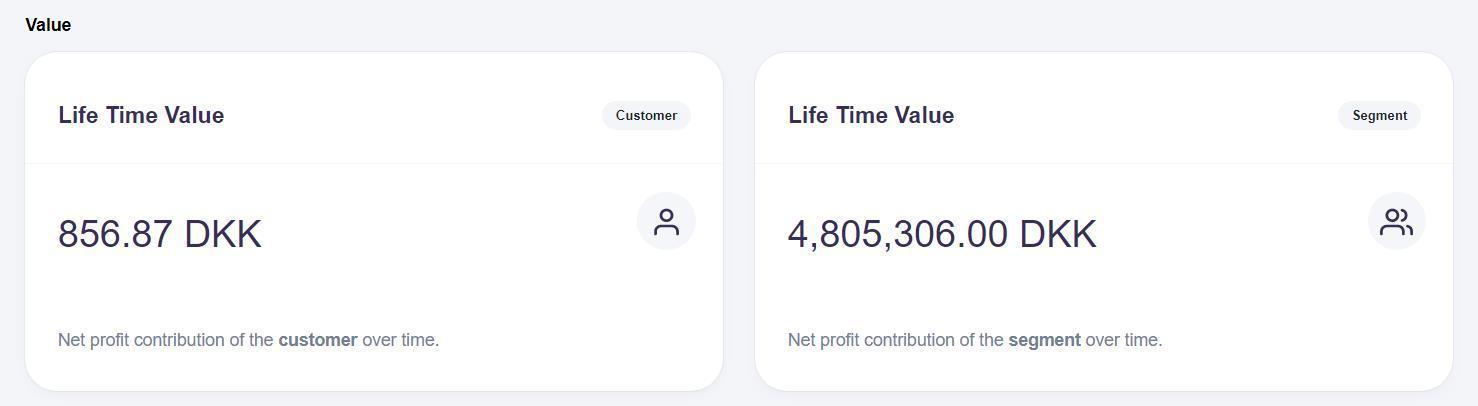Click the bold word "customer" in the description
1478x406 pixels.
(318, 340)
